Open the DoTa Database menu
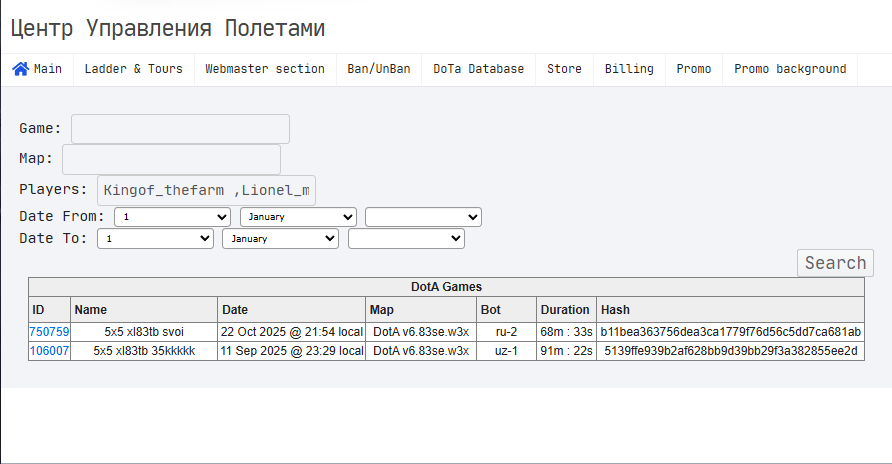The height and width of the screenshot is (464, 892). [x=478, y=69]
